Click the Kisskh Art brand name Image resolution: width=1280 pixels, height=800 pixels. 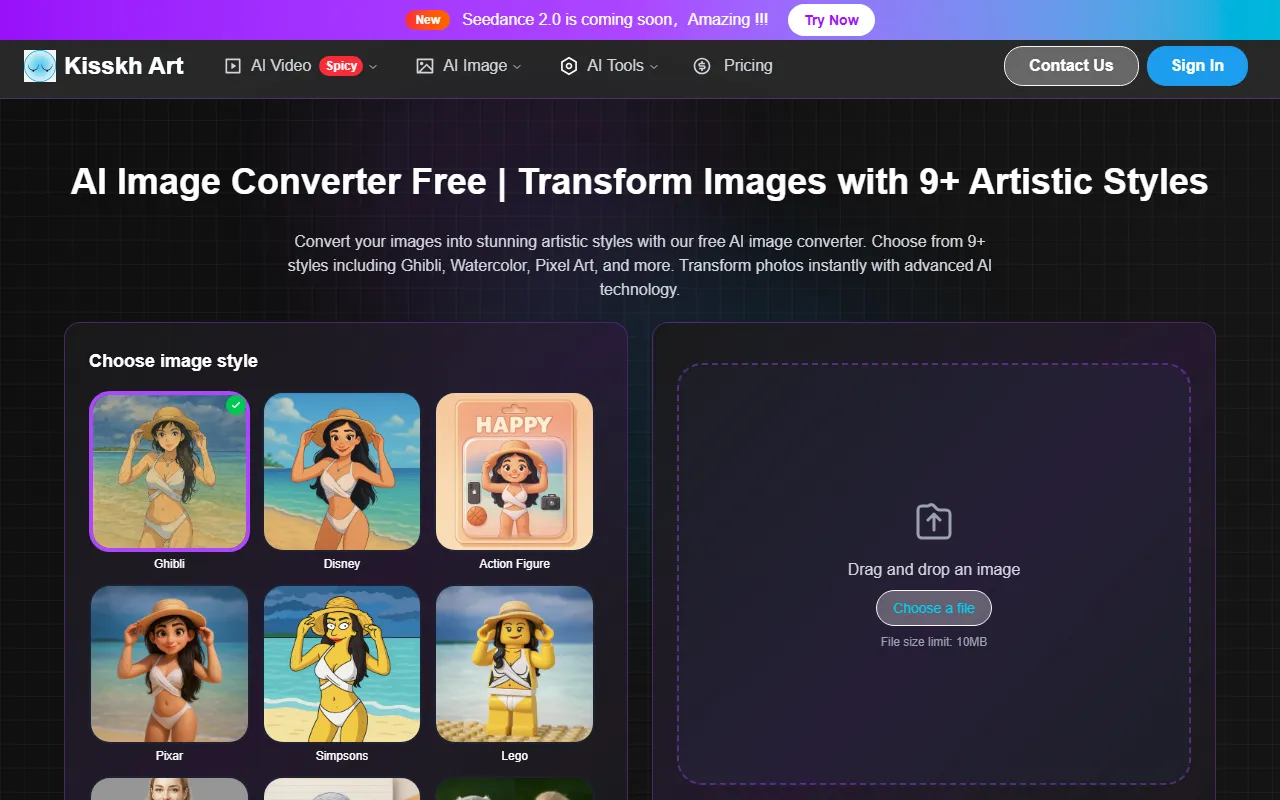point(124,66)
